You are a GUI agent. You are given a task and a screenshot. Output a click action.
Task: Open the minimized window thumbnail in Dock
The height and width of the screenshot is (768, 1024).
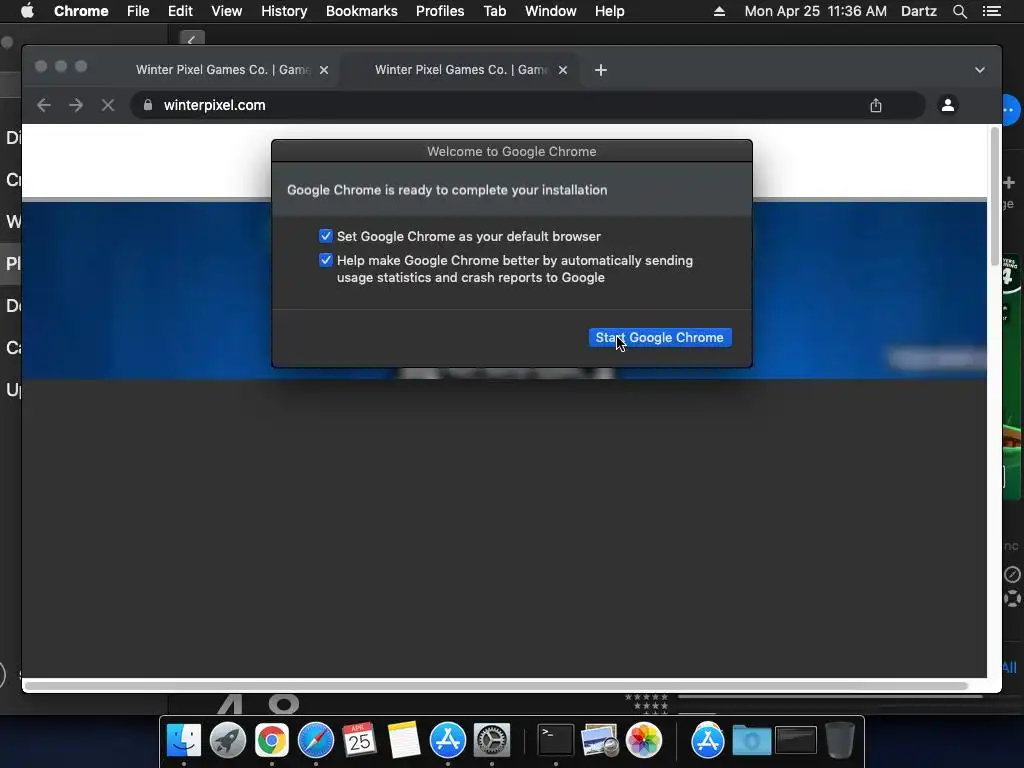[x=795, y=741]
